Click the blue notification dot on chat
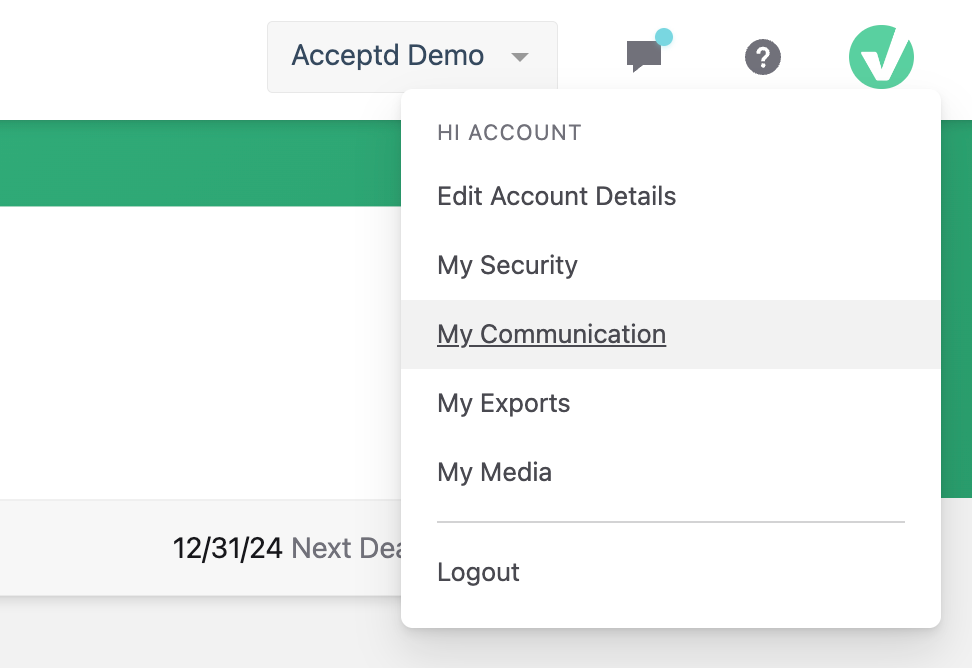 [x=663, y=38]
